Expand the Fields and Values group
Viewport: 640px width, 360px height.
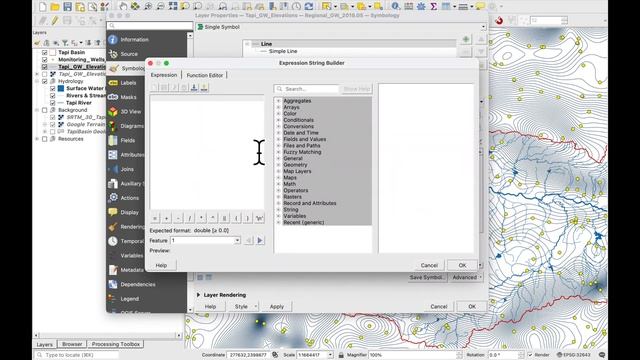tap(278, 139)
